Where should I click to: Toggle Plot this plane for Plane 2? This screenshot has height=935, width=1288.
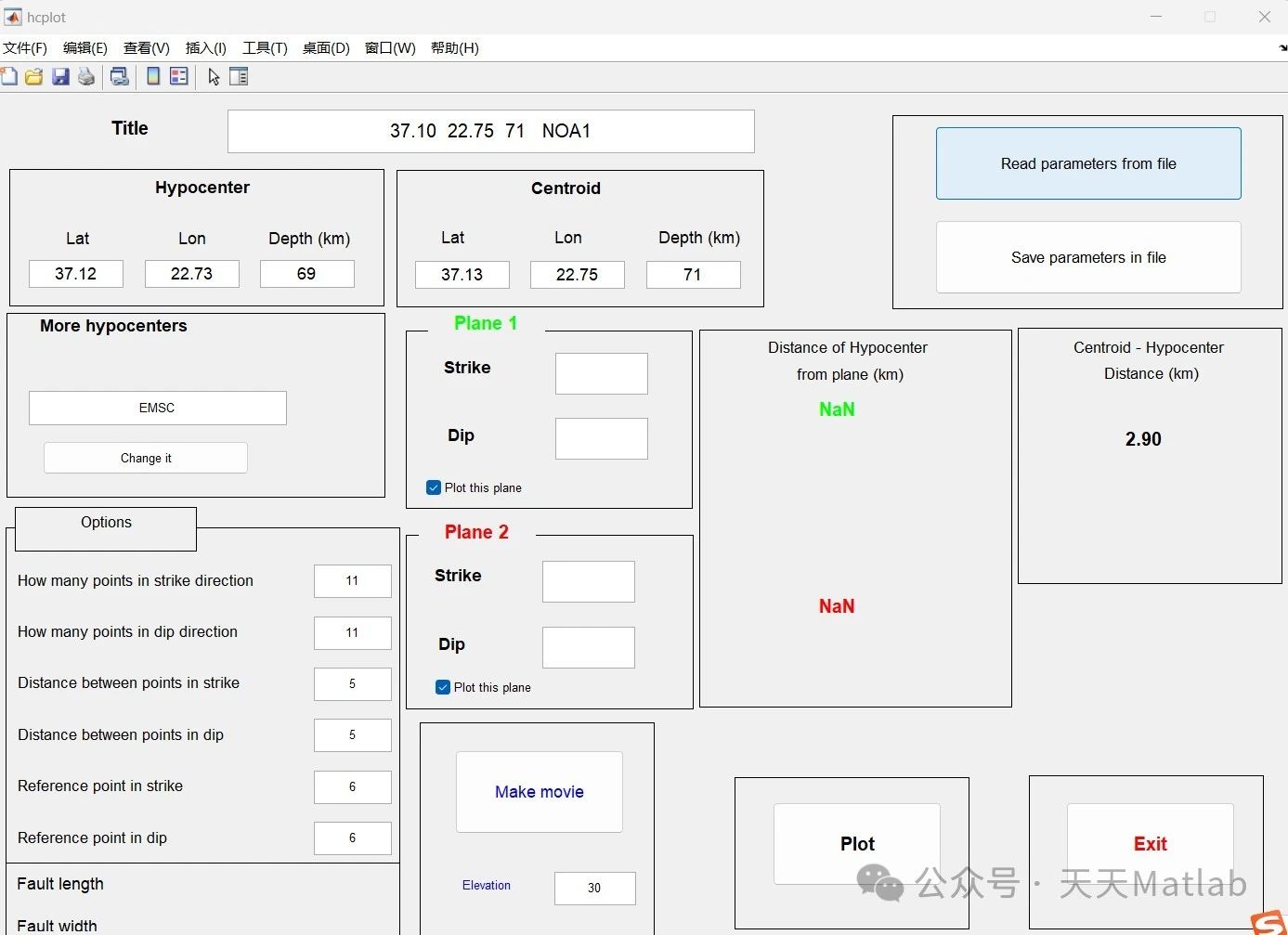tap(443, 687)
